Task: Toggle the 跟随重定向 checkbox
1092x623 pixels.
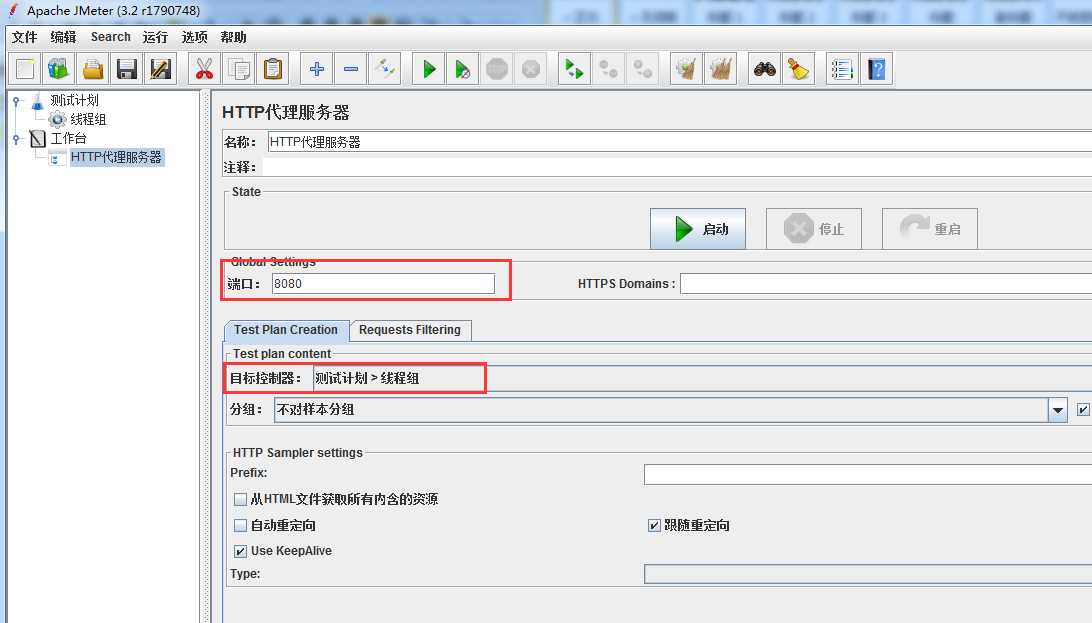Action: [x=654, y=526]
